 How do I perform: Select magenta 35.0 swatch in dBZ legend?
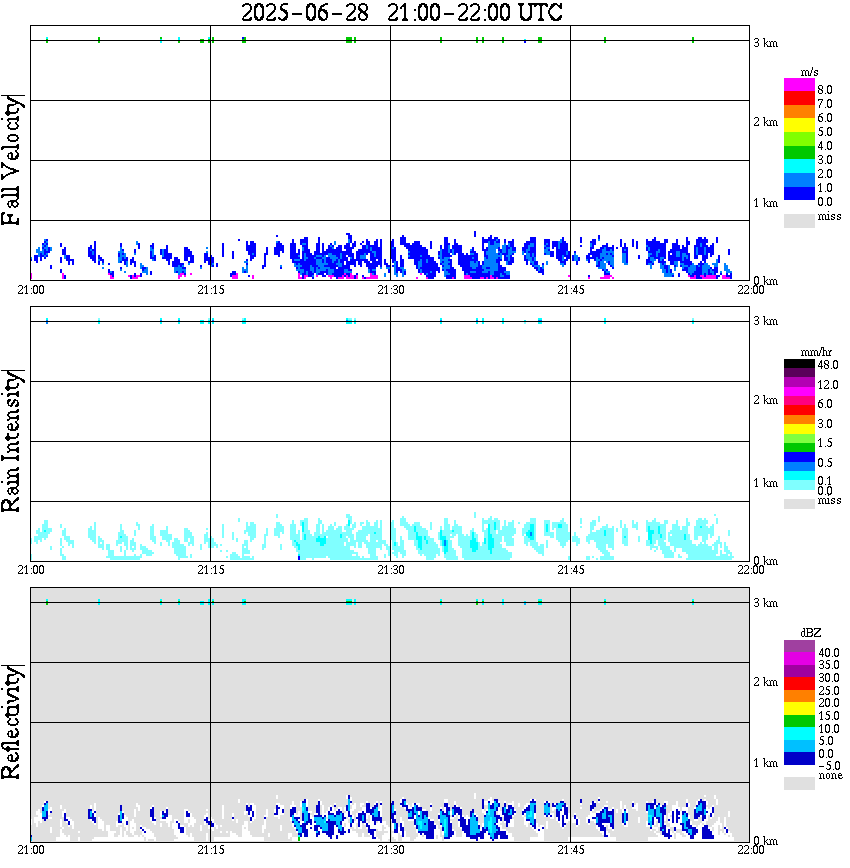point(799,659)
